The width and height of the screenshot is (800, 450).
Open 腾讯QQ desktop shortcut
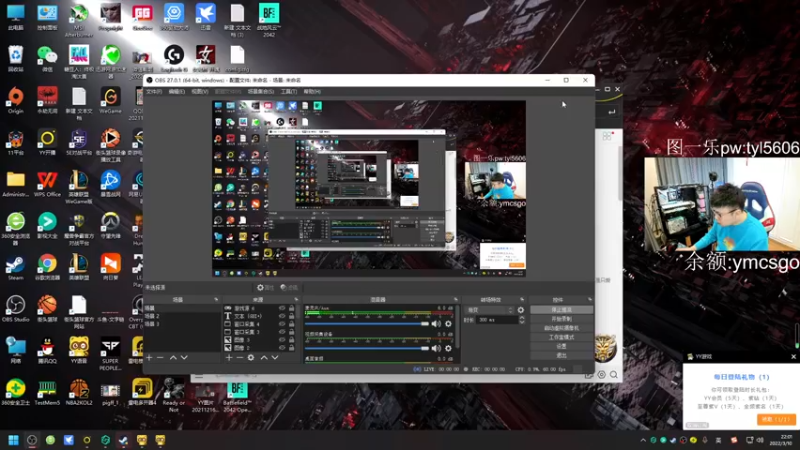point(47,351)
